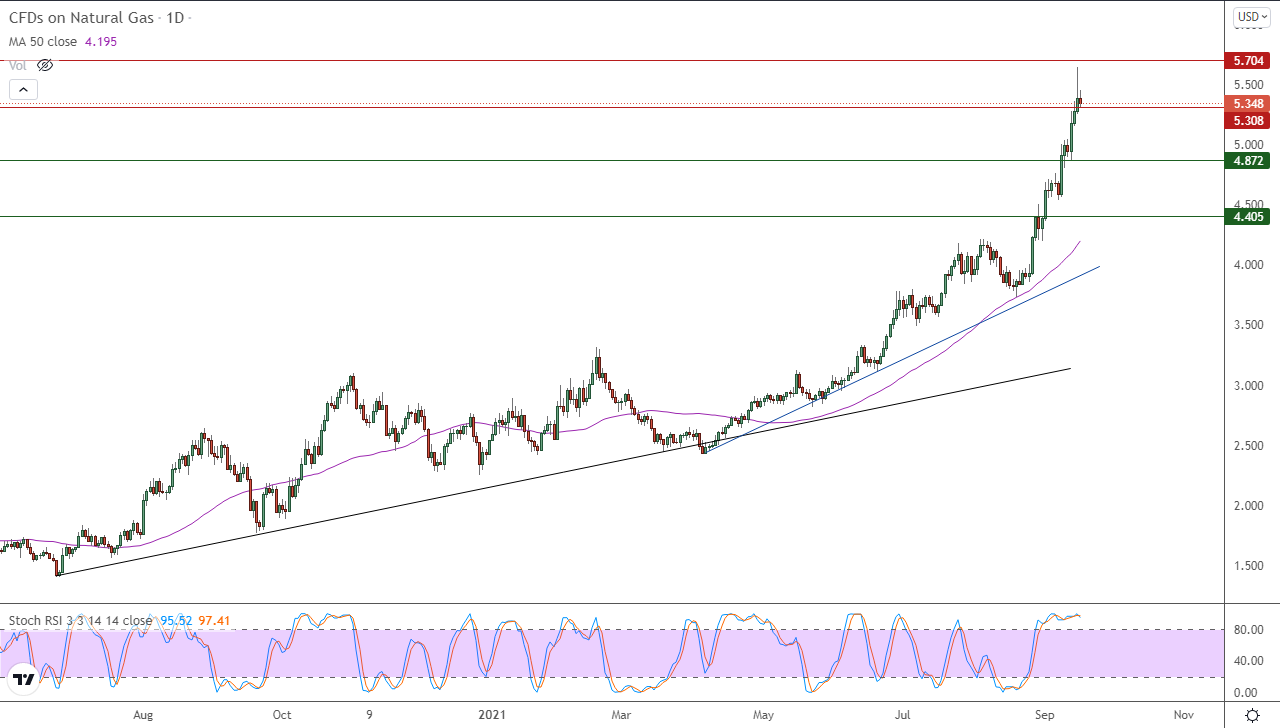The width and height of the screenshot is (1280, 728).
Task: Select the "Stoch RSI 3 3 14 14 close" legend
Action: point(81,621)
